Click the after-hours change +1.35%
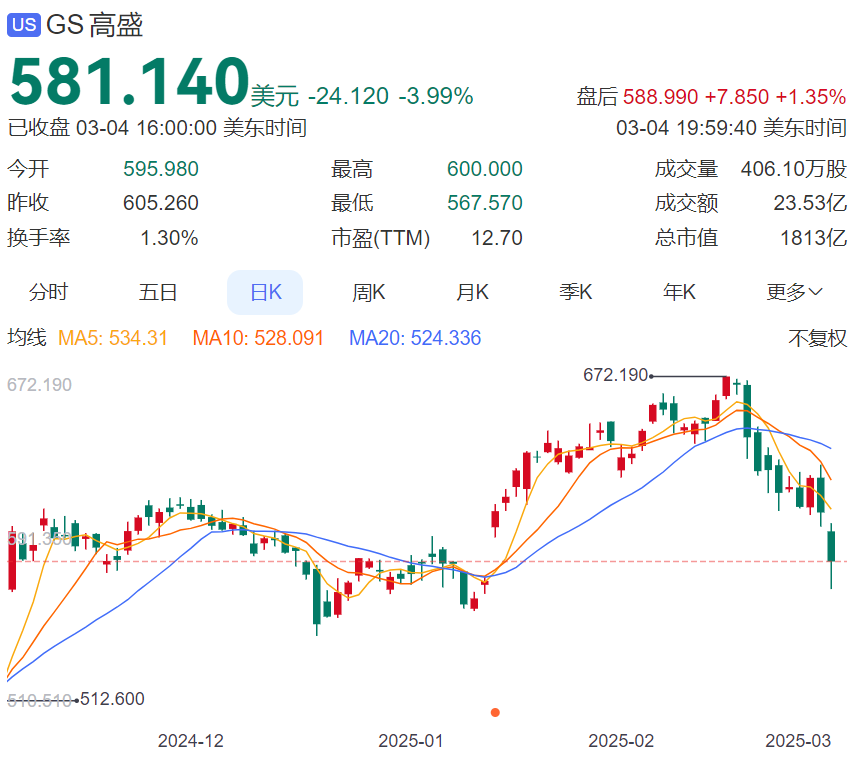This screenshot has height=766, width=862. click(811, 97)
